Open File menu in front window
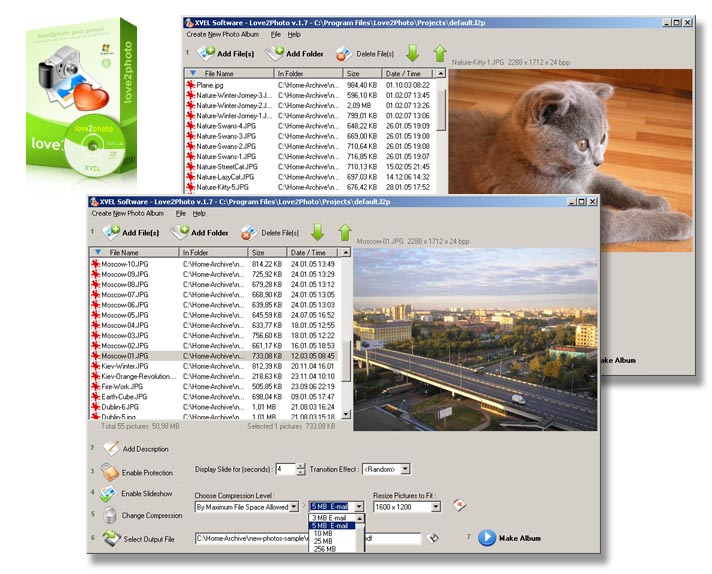712x574 pixels. [x=180, y=213]
